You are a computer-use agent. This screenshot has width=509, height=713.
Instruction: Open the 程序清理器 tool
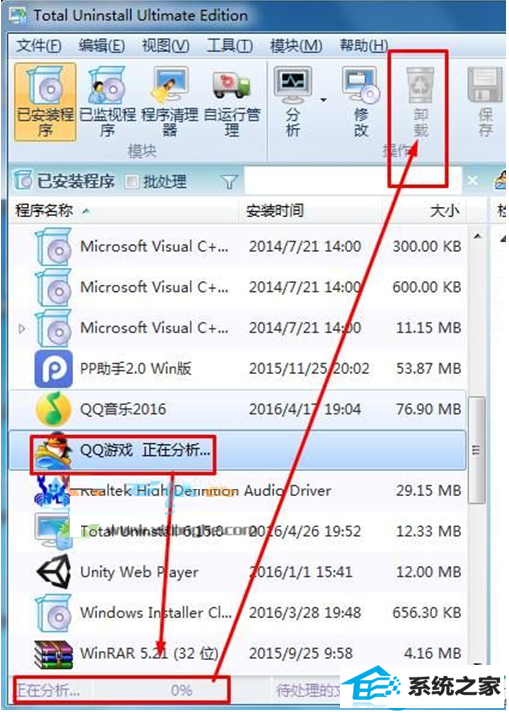(170, 102)
